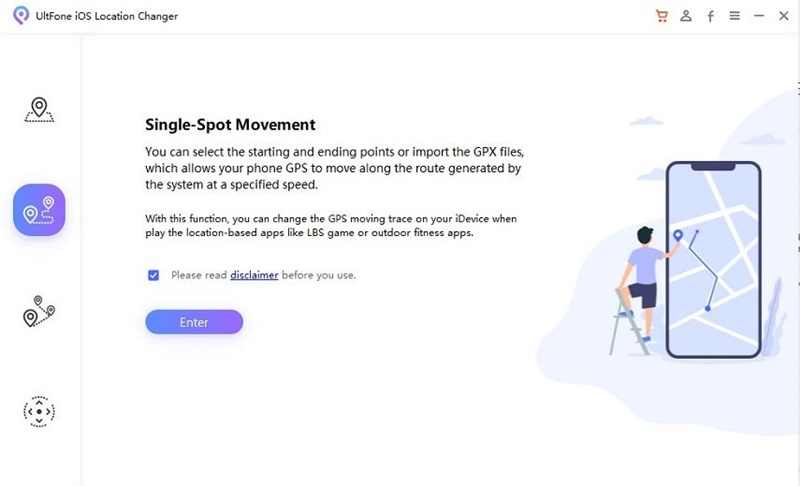The width and height of the screenshot is (800, 486).
Task: Select the Change Location pin sidebar icon
Action: 39,109
